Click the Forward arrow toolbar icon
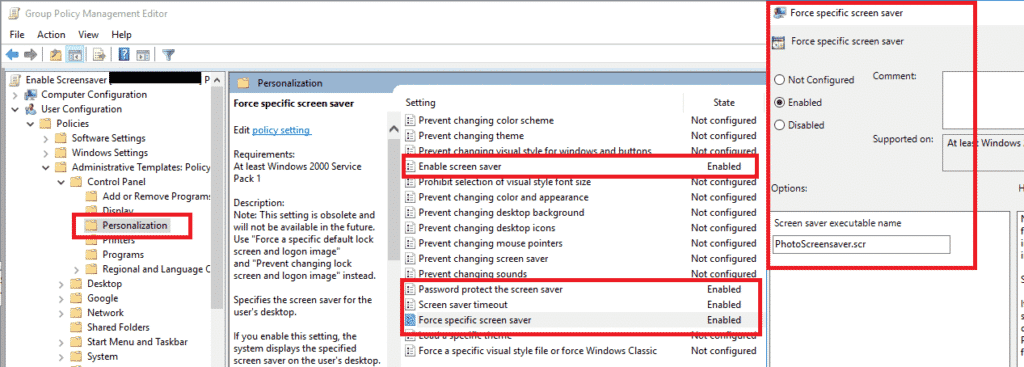 coord(30,55)
